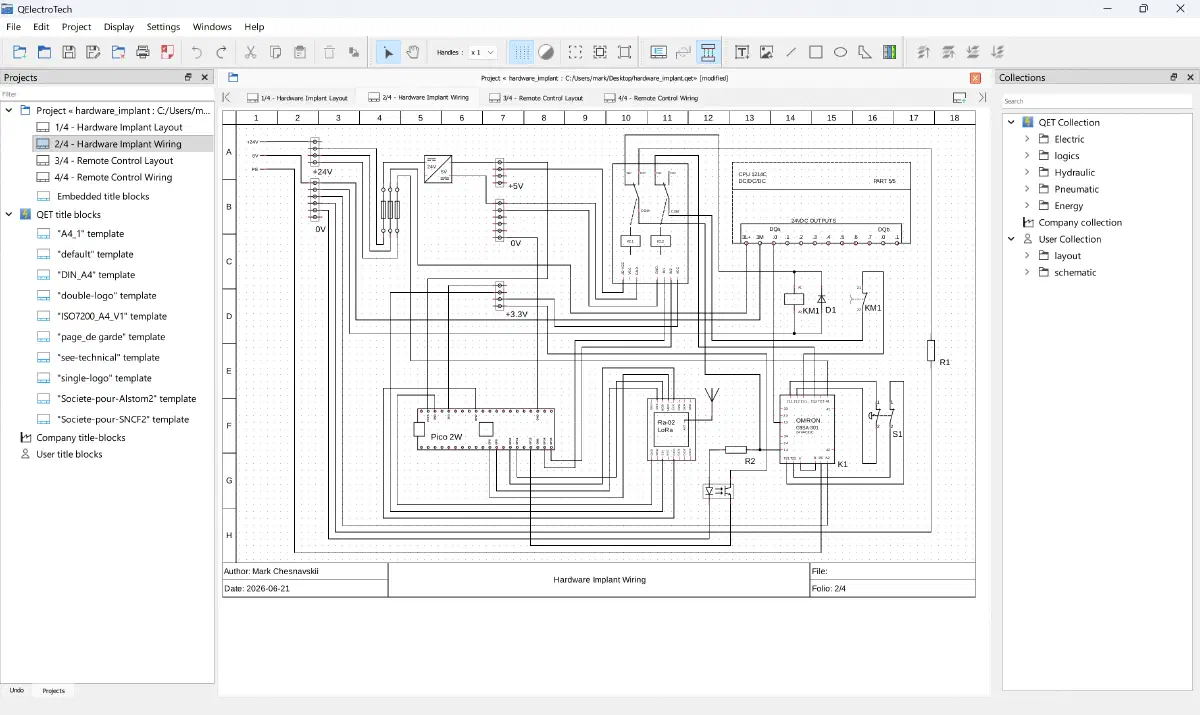This screenshot has height=715, width=1200.
Task: Click the Print toolbar icon
Action: click(143, 52)
